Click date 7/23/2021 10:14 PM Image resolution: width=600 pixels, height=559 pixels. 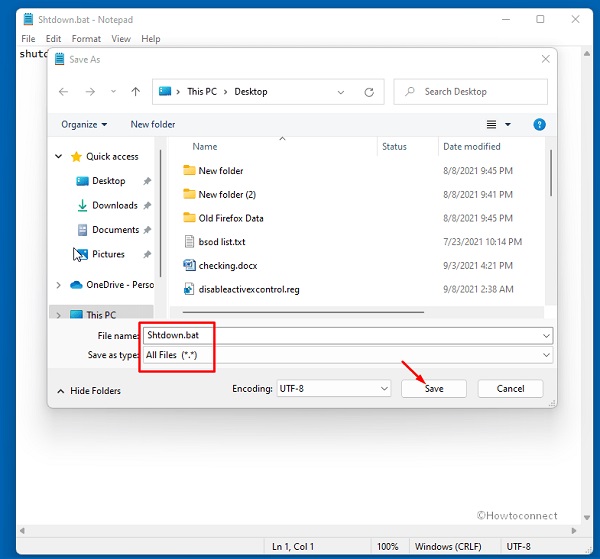(x=483, y=242)
